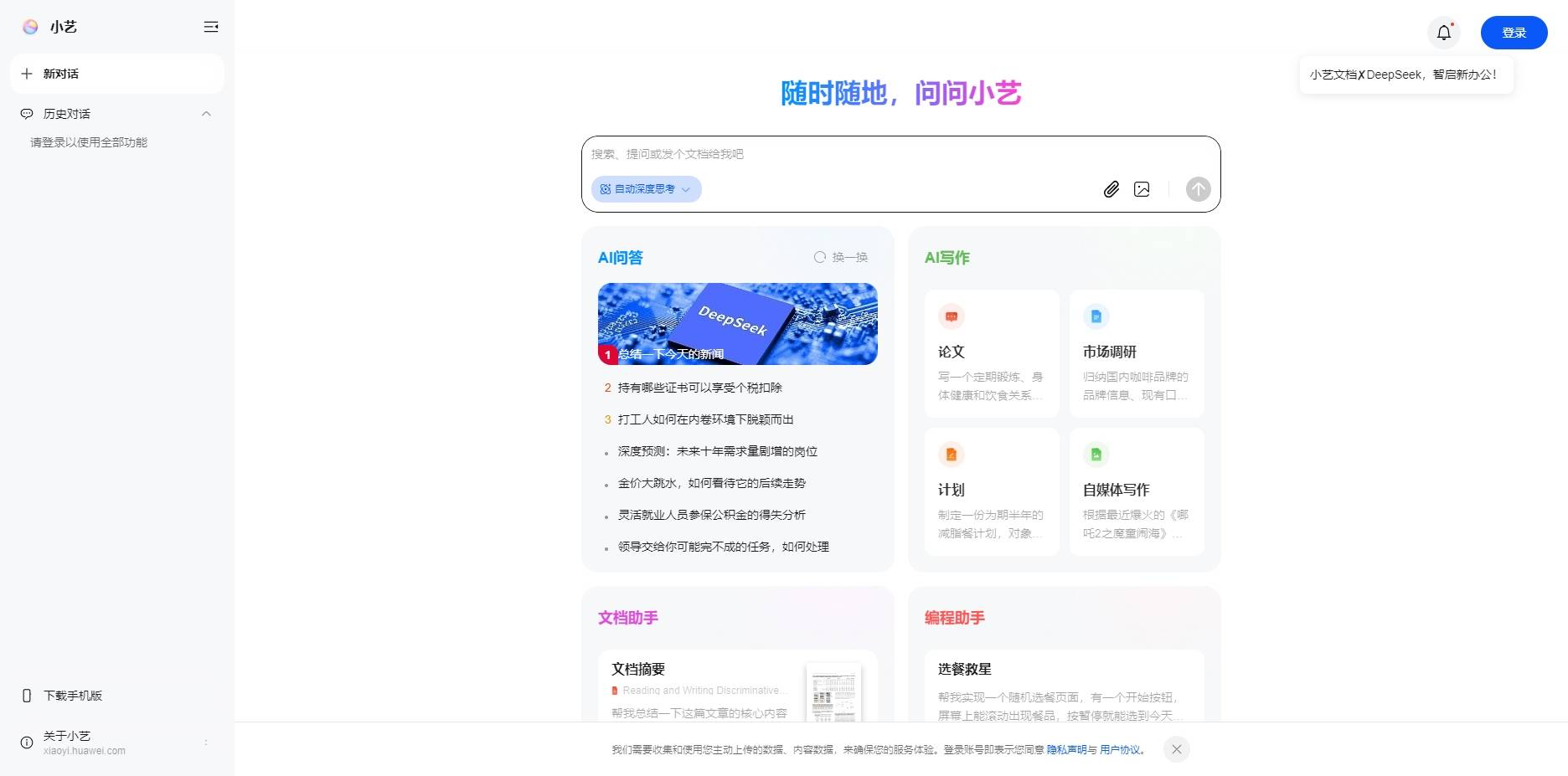
Task: Collapse the sidebar with the menu icon
Action: click(211, 27)
